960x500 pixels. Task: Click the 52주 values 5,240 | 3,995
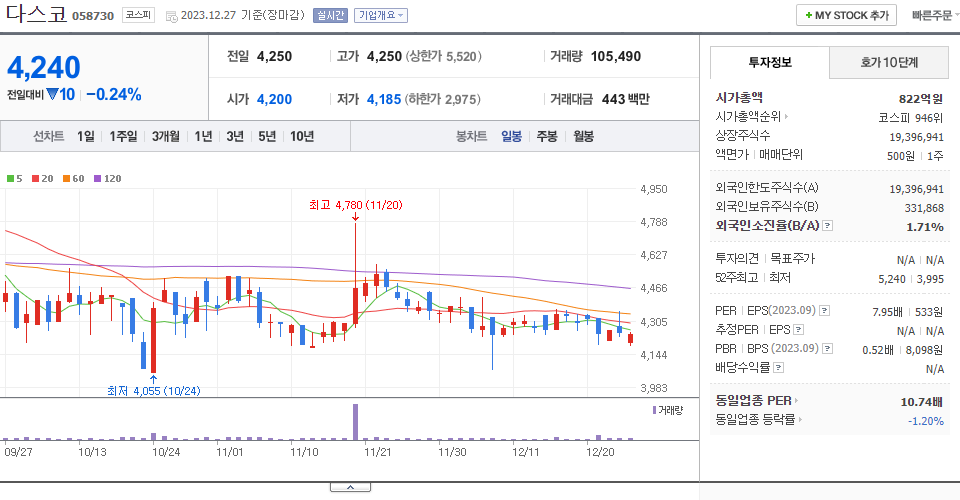tap(911, 279)
